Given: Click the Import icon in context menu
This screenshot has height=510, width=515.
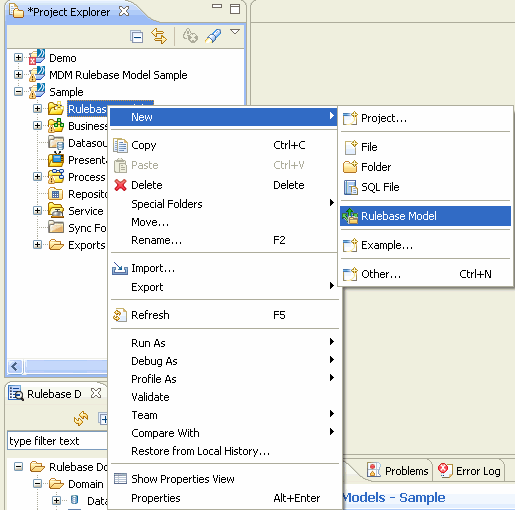Looking at the screenshot, I should point(120,268).
